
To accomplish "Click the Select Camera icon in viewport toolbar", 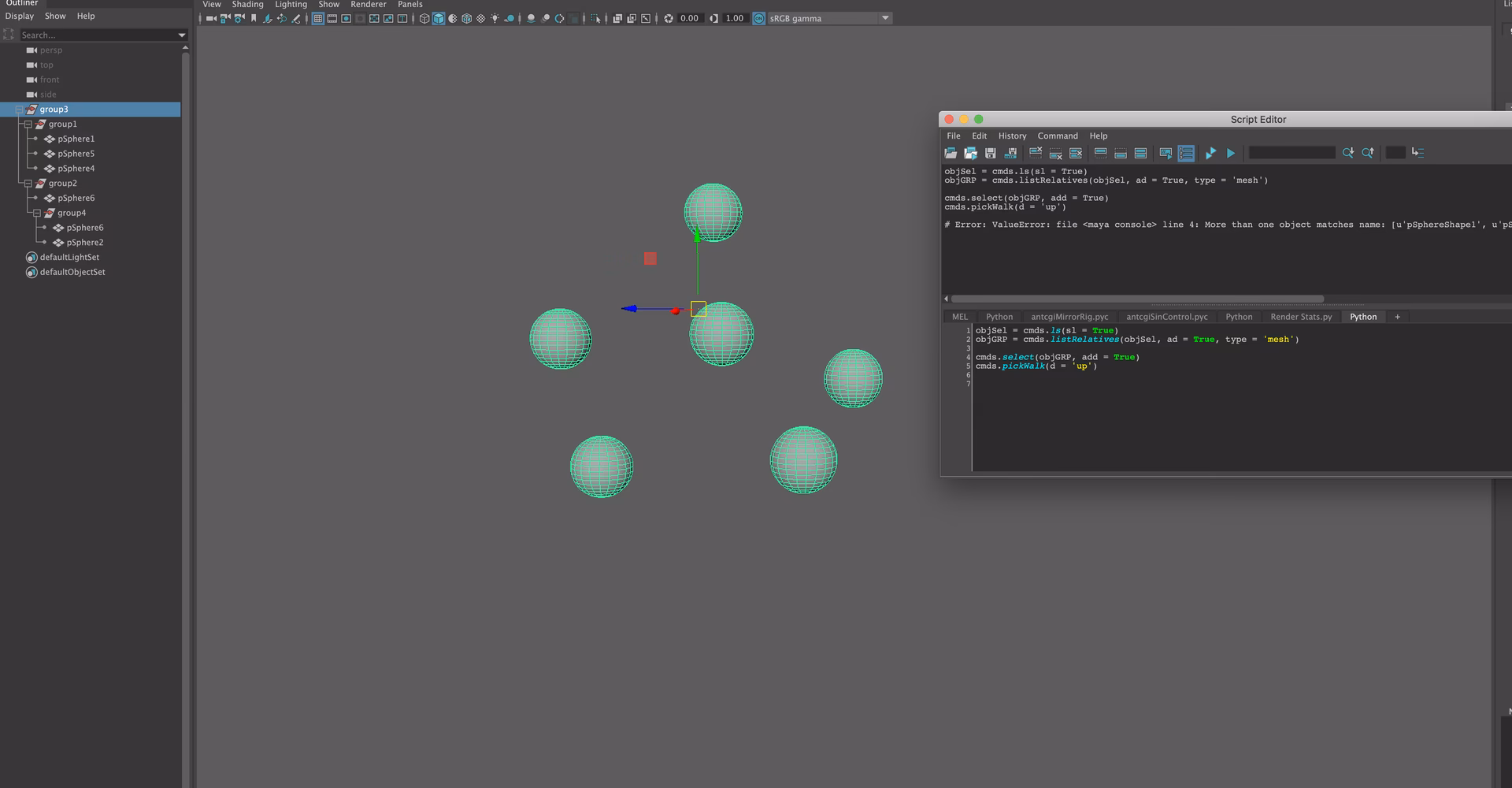I will (x=210, y=19).
